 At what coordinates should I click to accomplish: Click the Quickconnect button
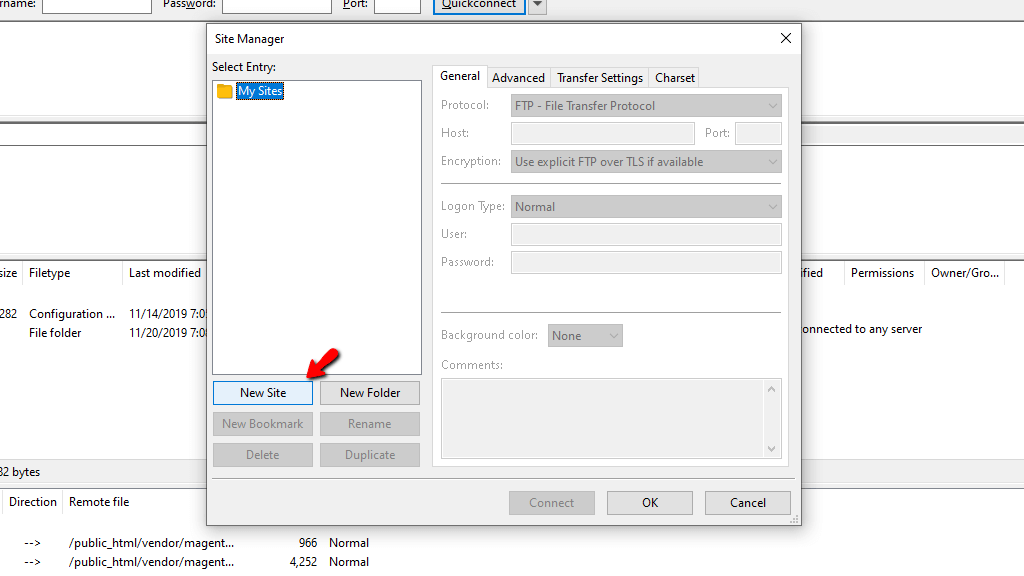click(x=479, y=5)
